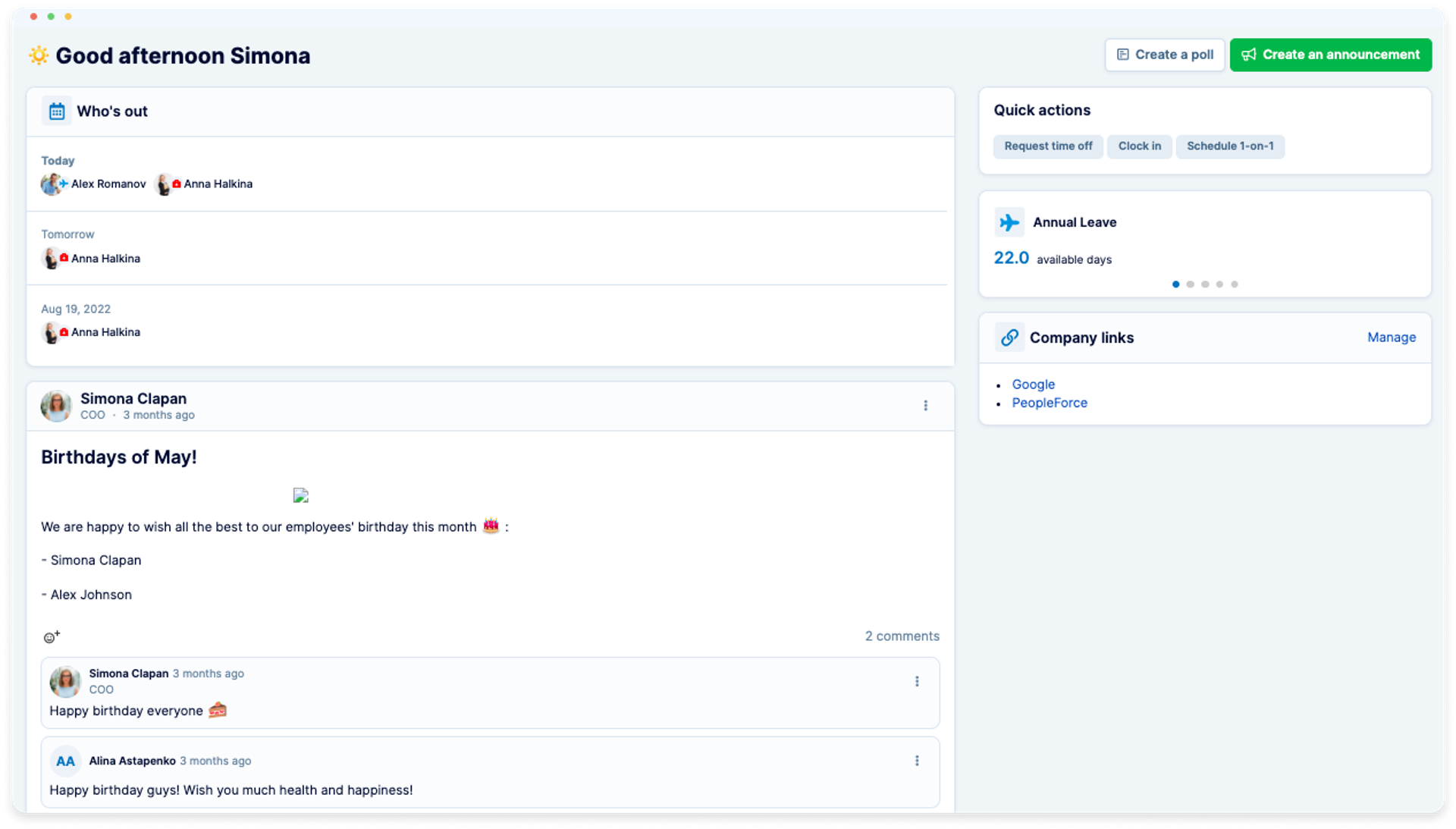Click the Annual Leave airplane icon

tap(1009, 222)
